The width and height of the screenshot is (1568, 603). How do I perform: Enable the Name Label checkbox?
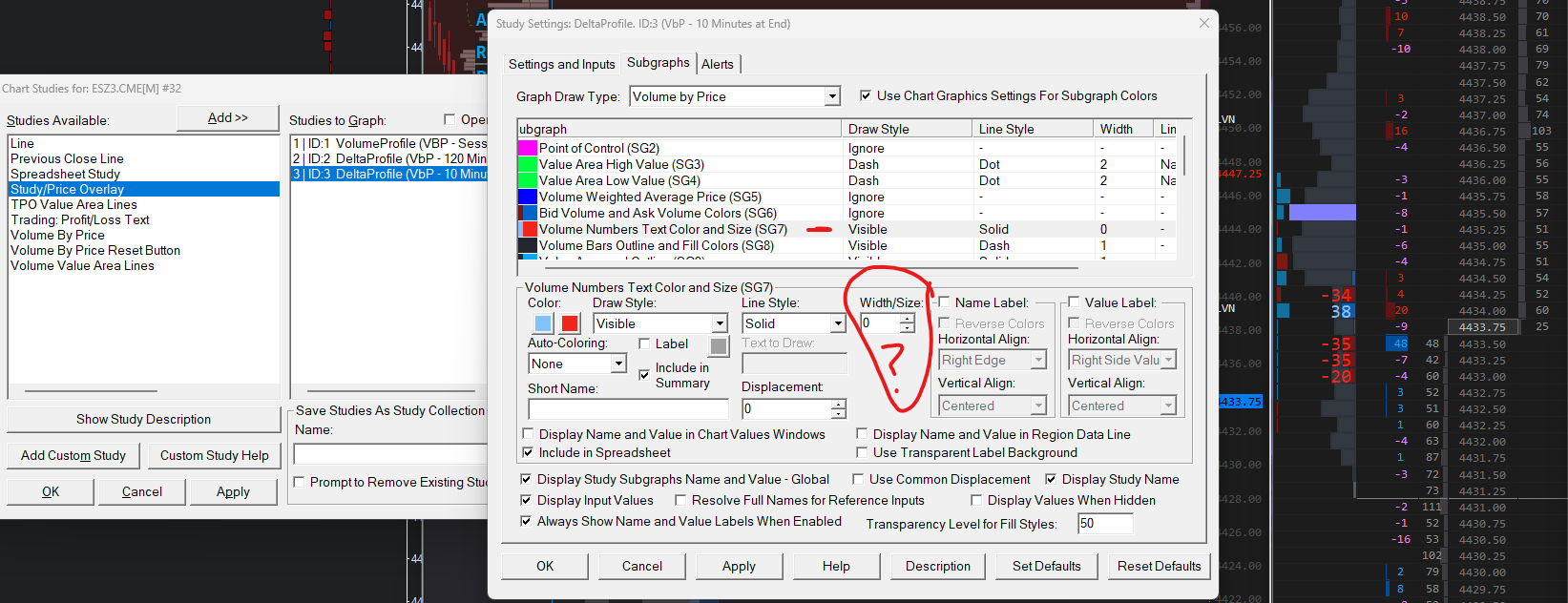(x=944, y=302)
